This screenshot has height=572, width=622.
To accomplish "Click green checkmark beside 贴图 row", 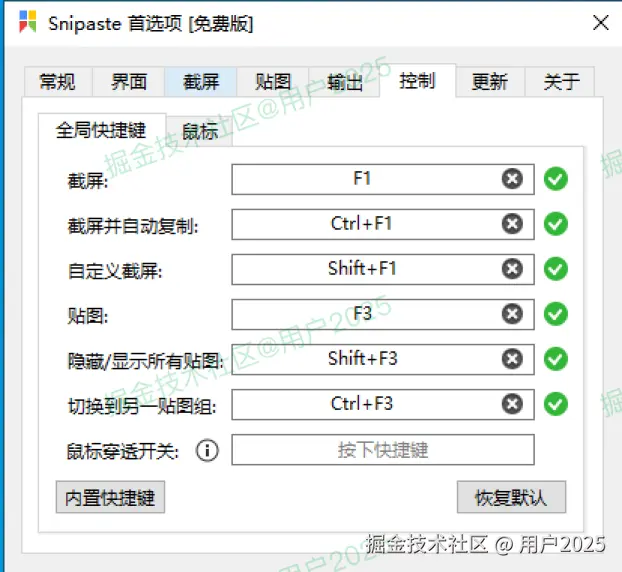I will [x=555, y=314].
